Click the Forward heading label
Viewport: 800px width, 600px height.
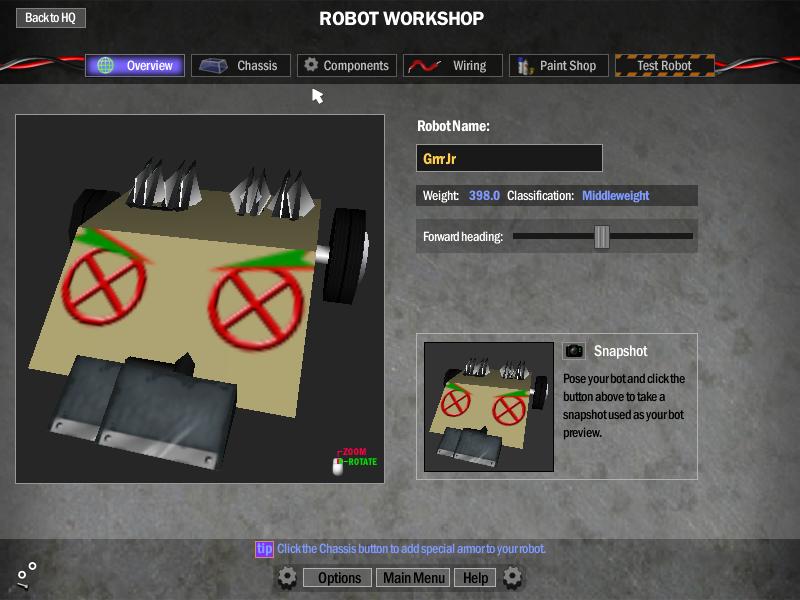pyautogui.click(x=463, y=237)
